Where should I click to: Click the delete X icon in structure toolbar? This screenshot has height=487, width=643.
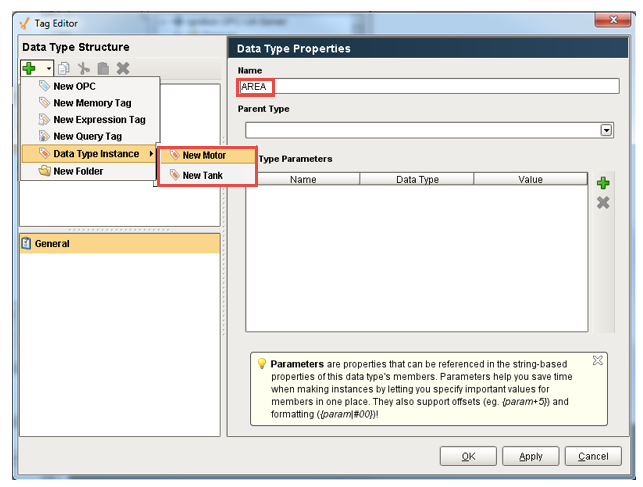point(122,68)
